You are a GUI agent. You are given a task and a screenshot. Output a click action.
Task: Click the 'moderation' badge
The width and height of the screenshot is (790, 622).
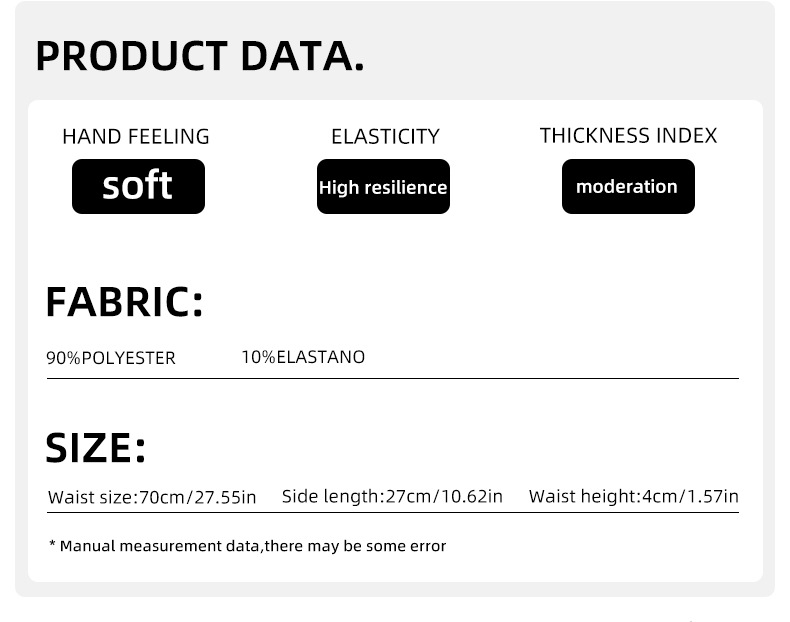(627, 186)
